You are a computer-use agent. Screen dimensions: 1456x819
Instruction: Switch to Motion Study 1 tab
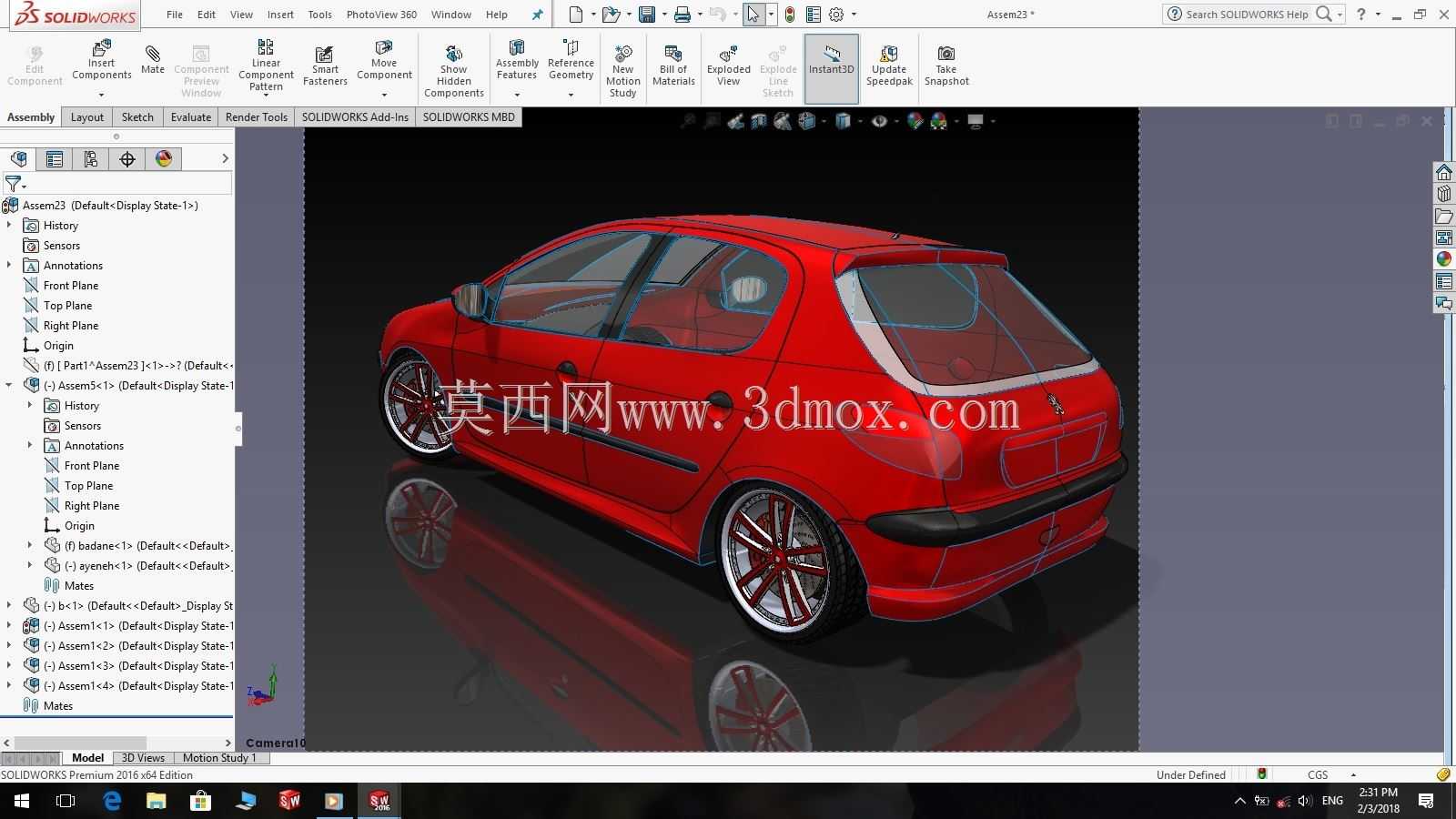[x=219, y=757]
